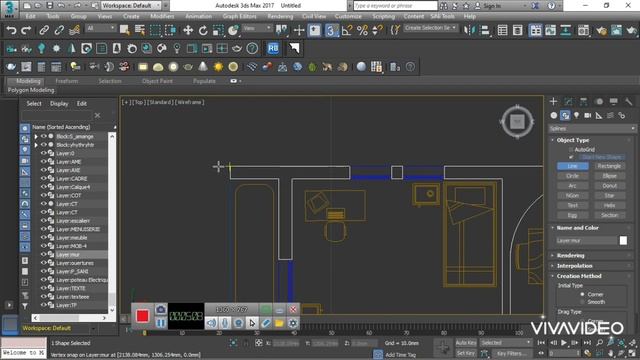Toggle Angle Snap button
The height and width of the screenshot is (360, 640).
click(x=347, y=30)
